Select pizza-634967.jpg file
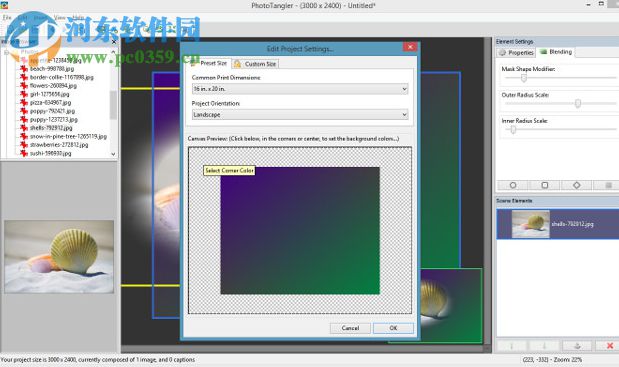Screen dimensions: 619x367 [51, 103]
